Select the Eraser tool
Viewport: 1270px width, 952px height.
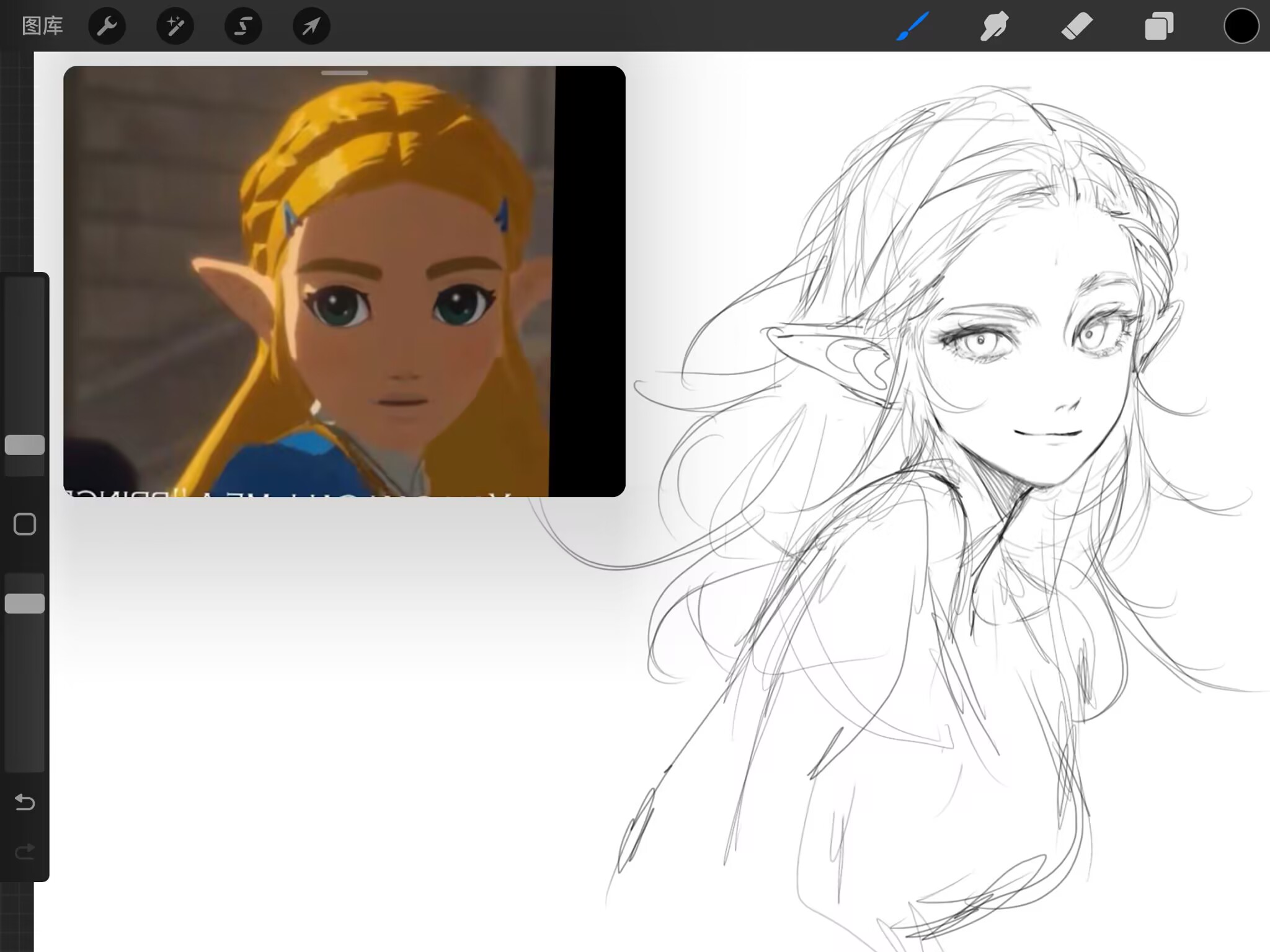click(x=1077, y=27)
